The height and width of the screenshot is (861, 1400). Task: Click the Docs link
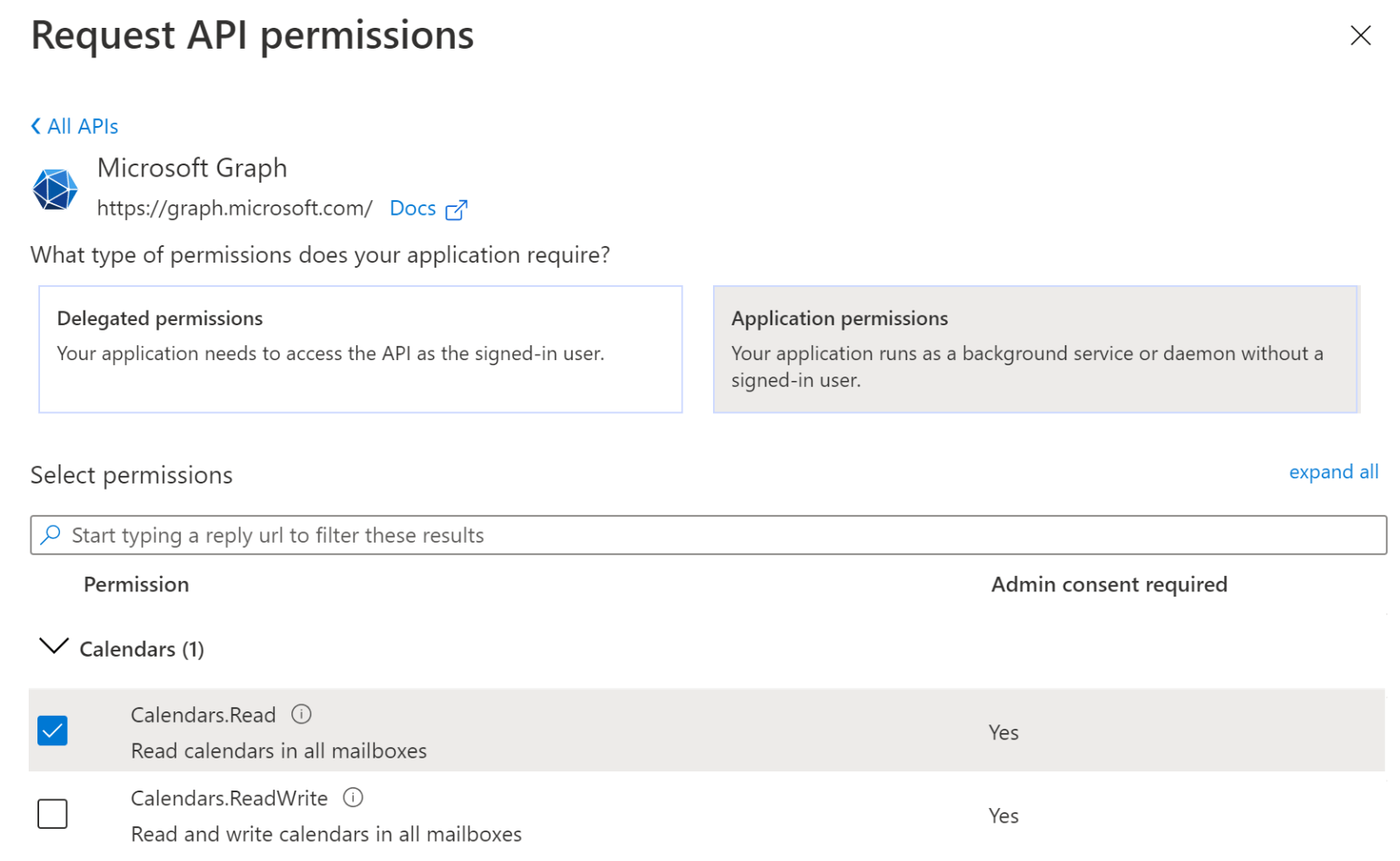click(x=412, y=208)
